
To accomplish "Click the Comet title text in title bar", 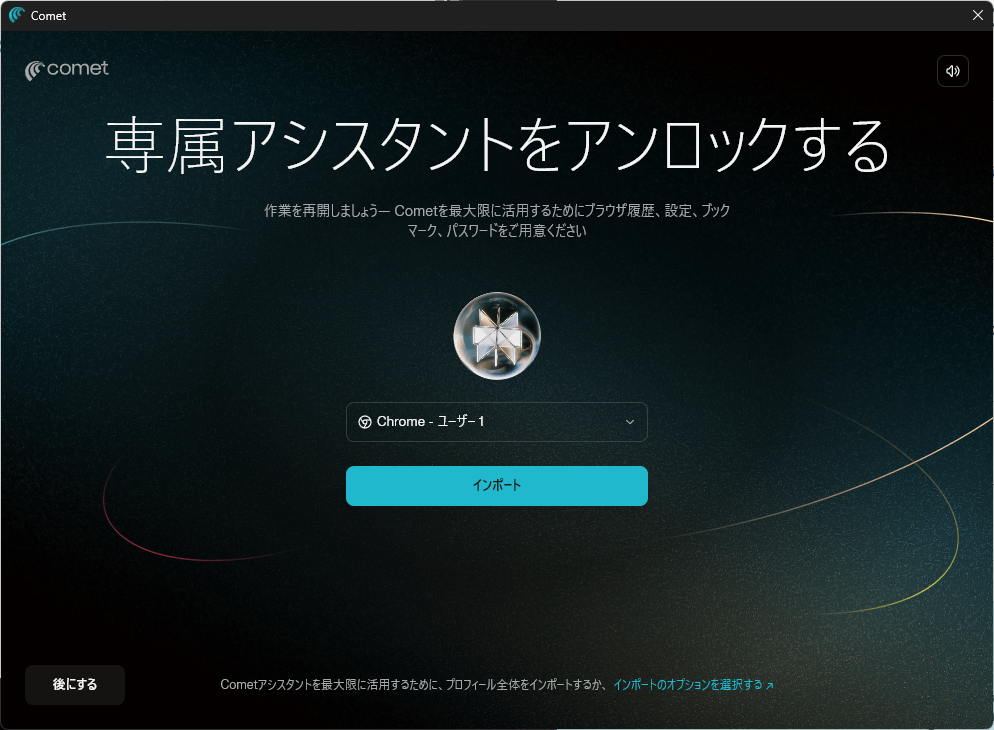I will [48, 16].
